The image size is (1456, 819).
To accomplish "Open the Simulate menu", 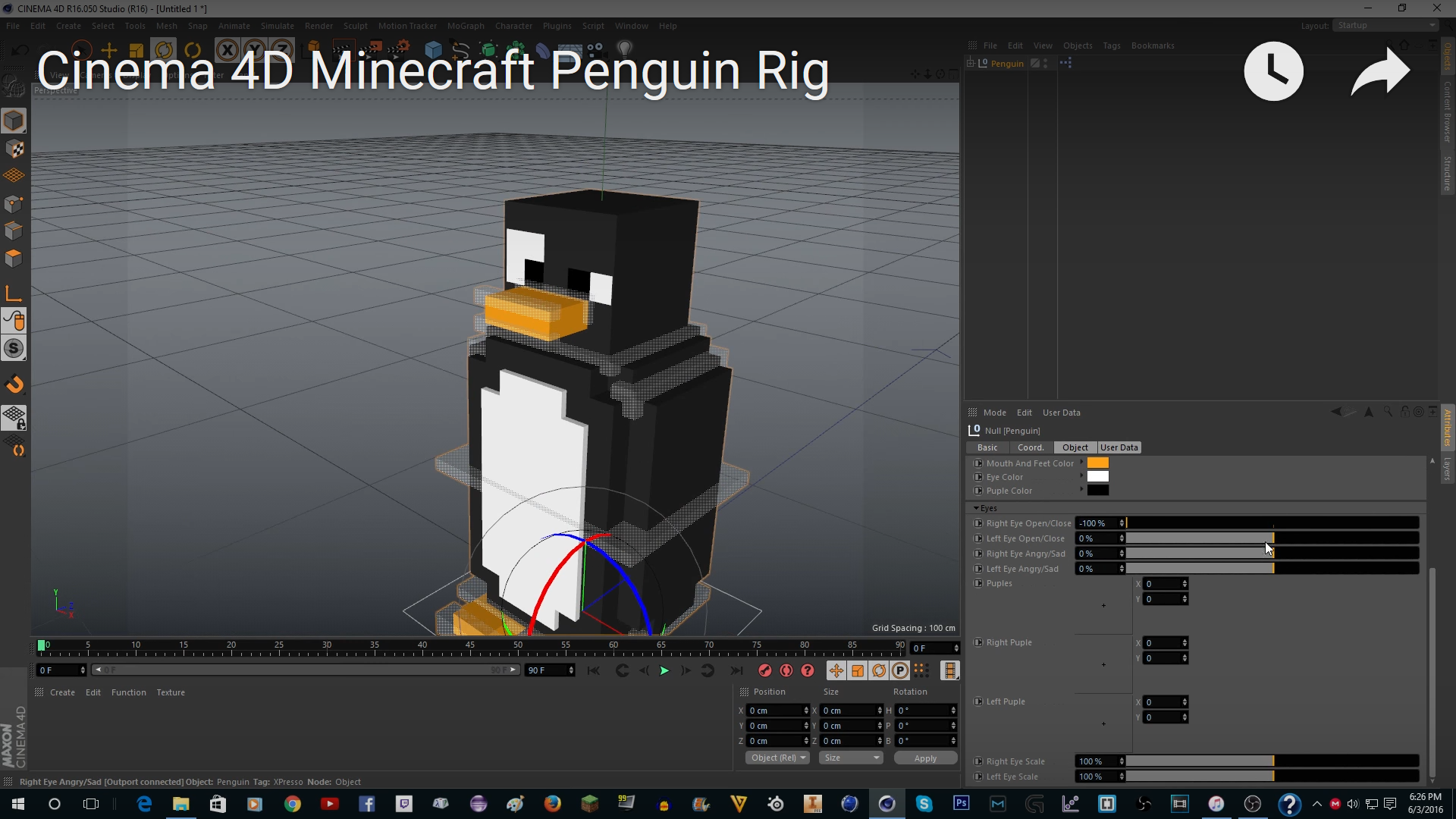I will pyautogui.click(x=277, y=26).
